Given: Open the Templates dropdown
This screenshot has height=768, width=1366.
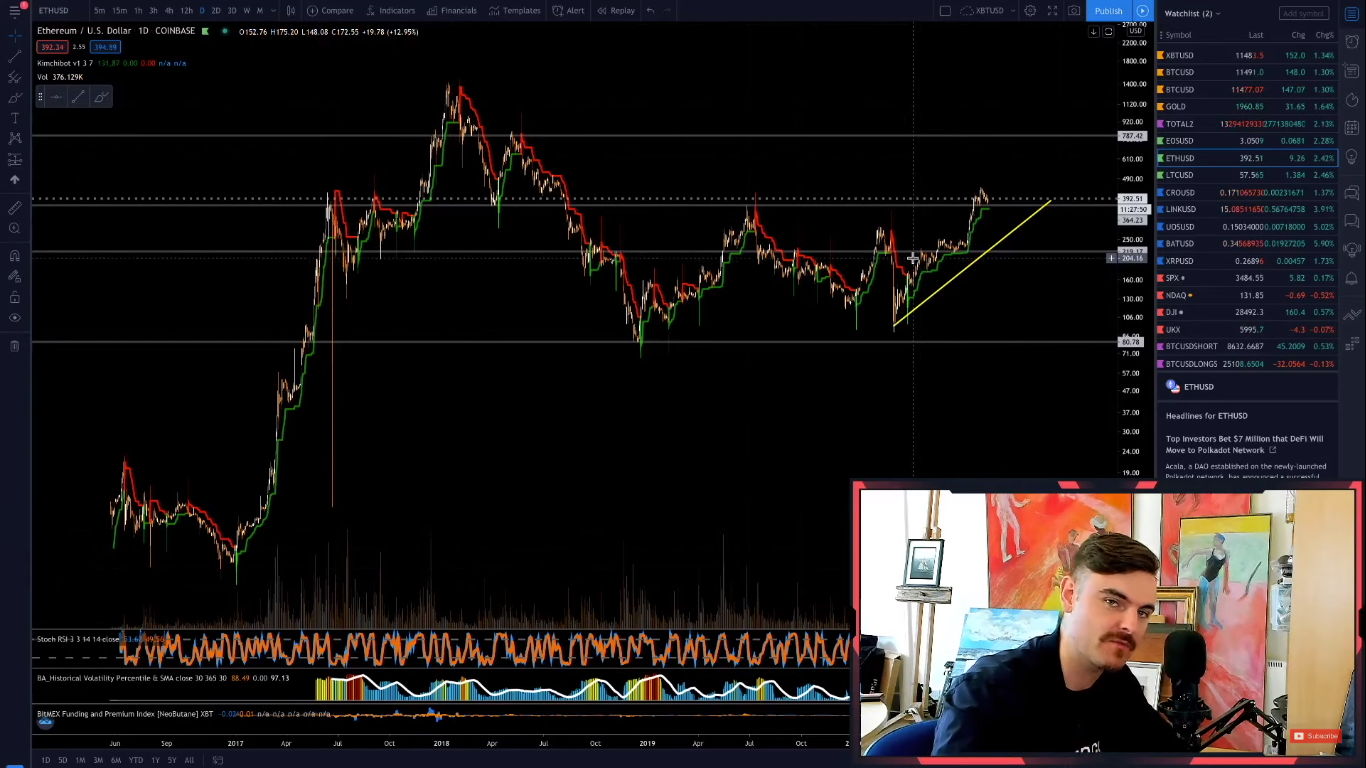Looking at the screenshot, I should pyautogui.click(x=515, y=11).
